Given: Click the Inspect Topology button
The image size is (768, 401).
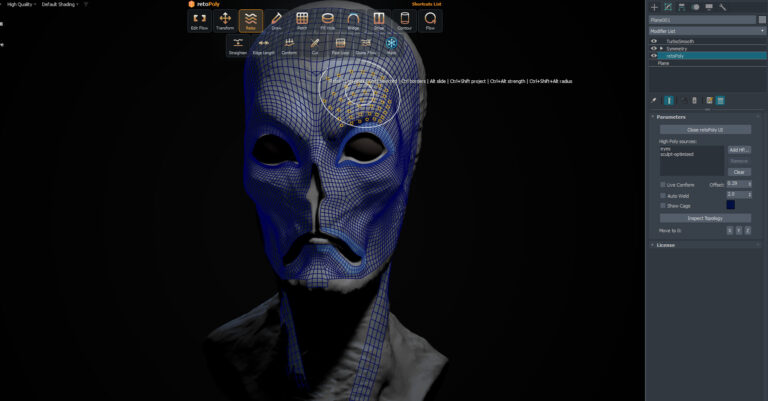Looking at the screenshot, I should 705,218.
